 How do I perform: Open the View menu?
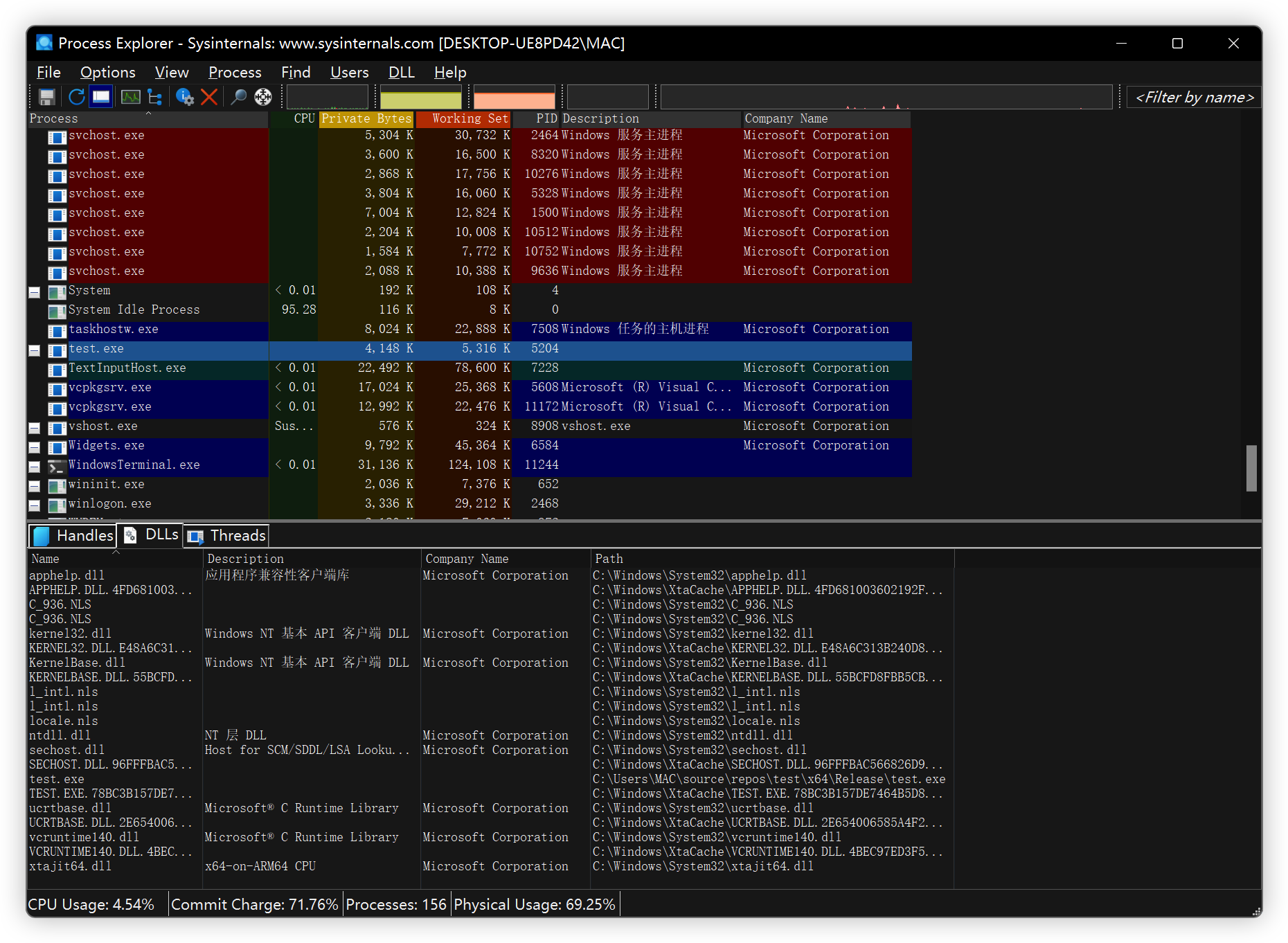click(x=172, y=72)
